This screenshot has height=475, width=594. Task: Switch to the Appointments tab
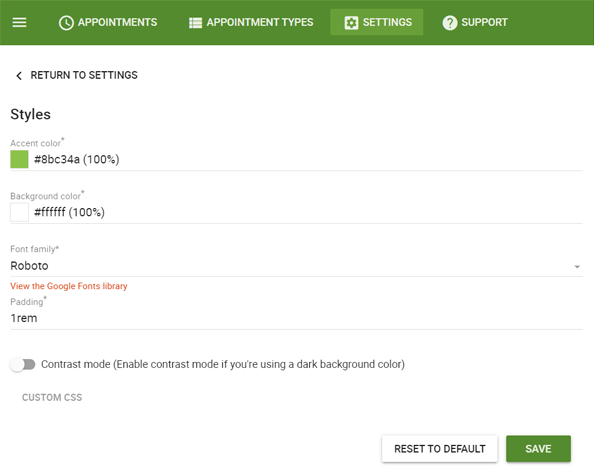(x=108, y=22)
